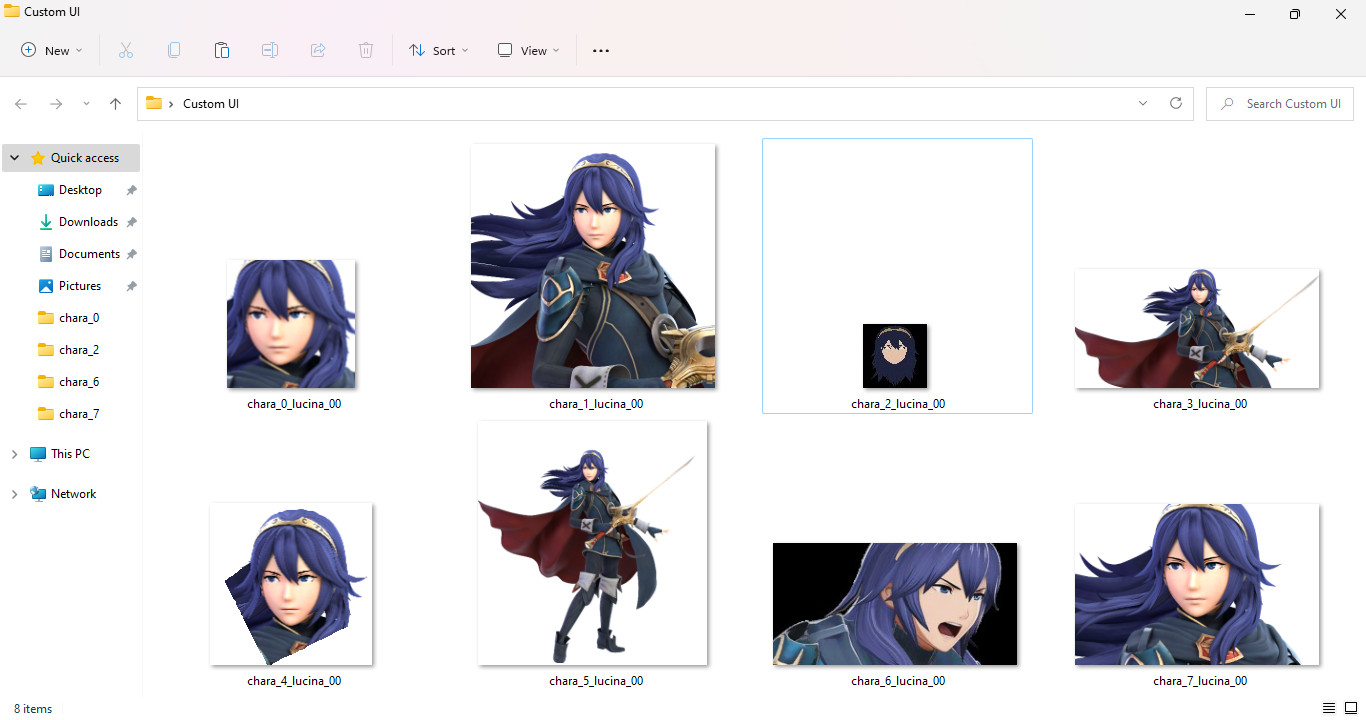The height and width of the screenshot is (720, 1366).
Task: Select the Cut icon in the toolbar
Action: 126,49
